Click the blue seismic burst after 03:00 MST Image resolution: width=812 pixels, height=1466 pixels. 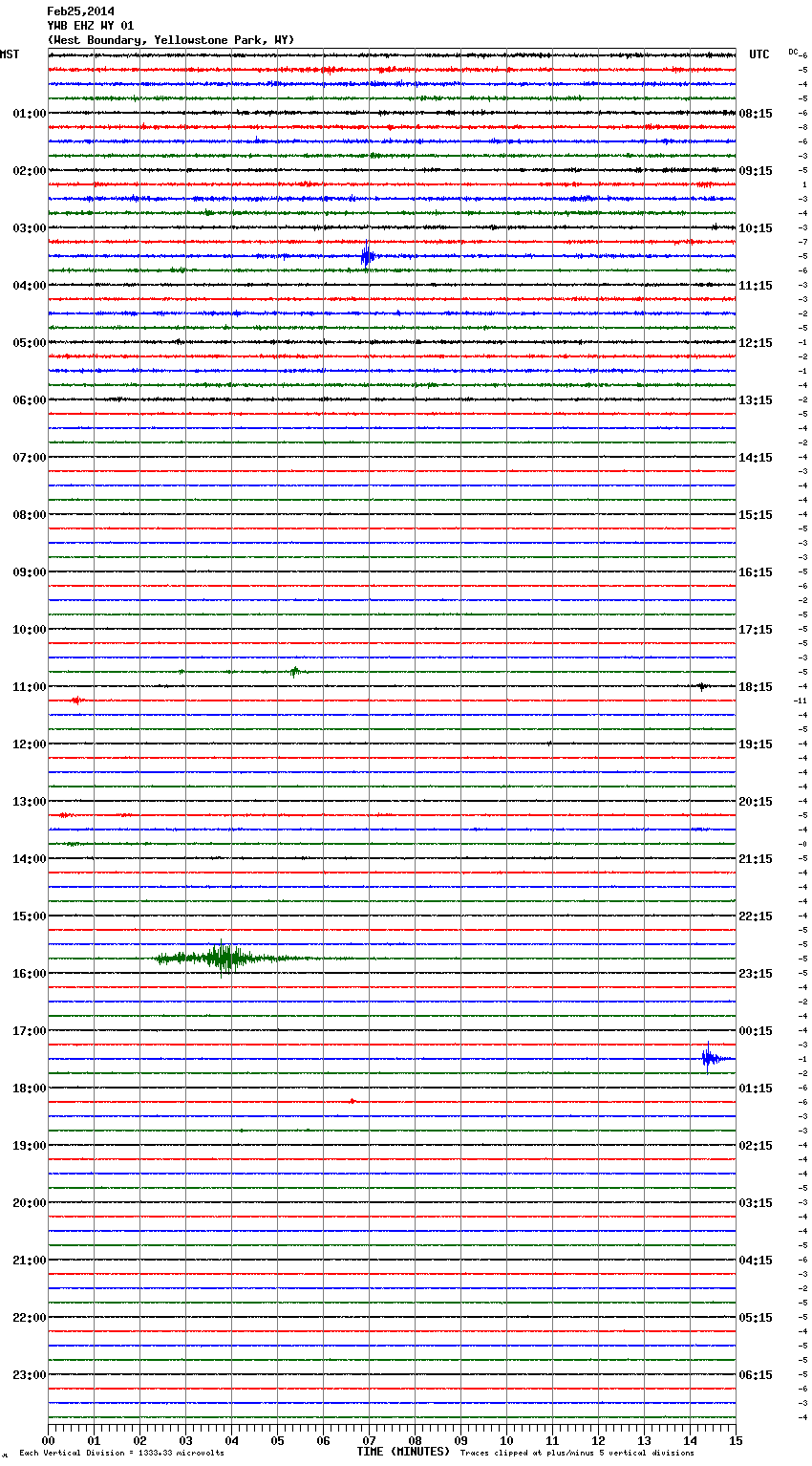point(367,256)
